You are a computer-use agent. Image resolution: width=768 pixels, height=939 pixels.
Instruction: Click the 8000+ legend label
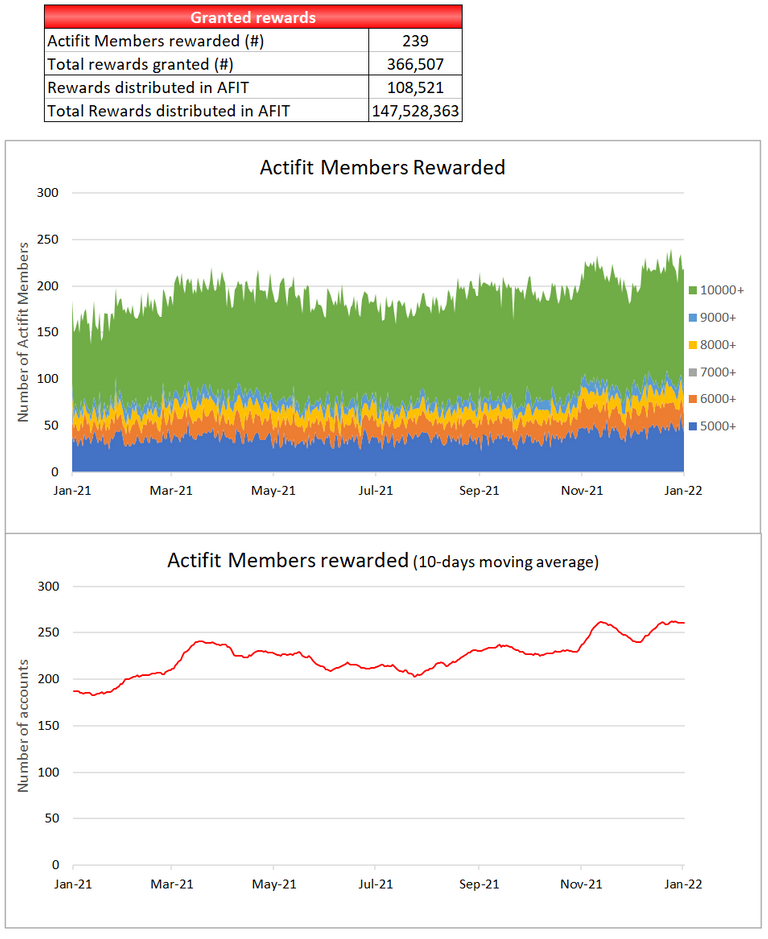(x=718, y=345)
